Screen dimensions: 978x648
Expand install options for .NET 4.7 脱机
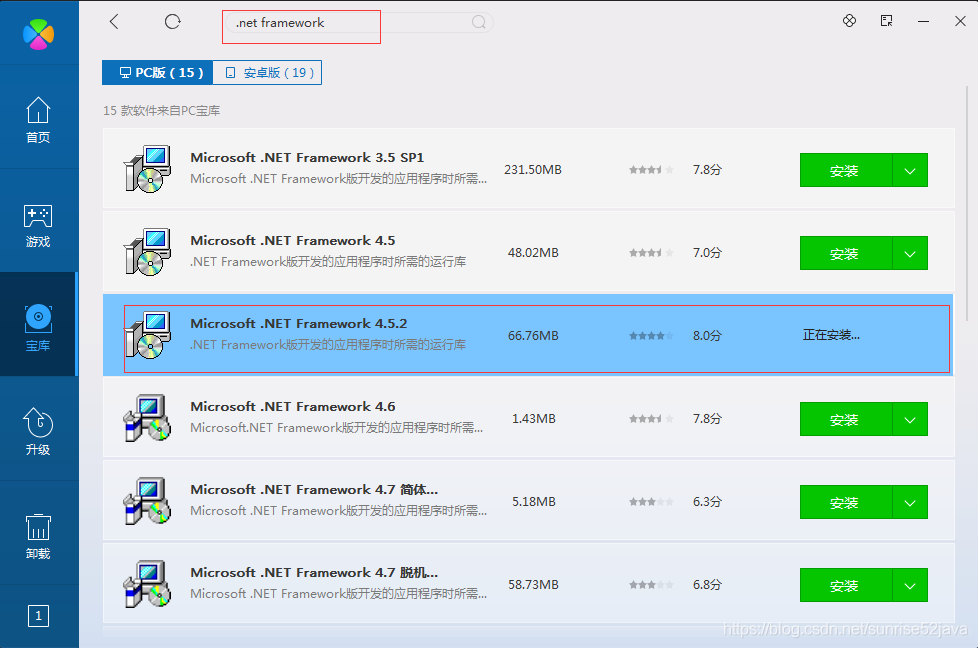pos(910,584)
